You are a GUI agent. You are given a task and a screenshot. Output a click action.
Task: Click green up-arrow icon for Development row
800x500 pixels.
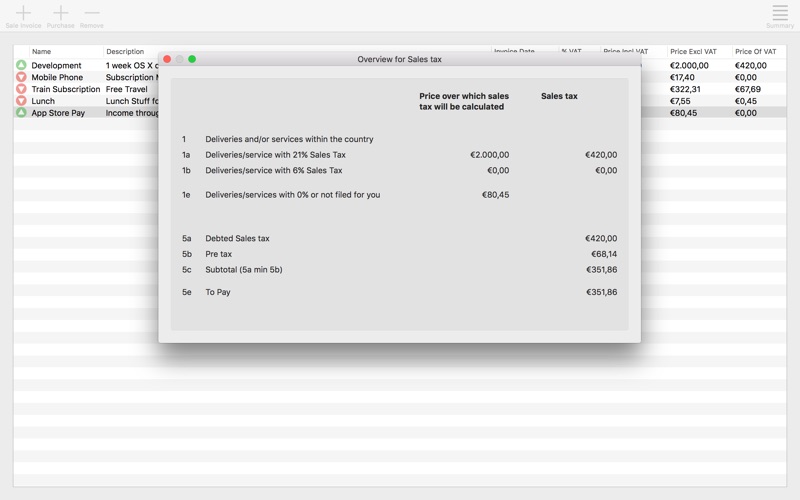click(x=21, y=65)
